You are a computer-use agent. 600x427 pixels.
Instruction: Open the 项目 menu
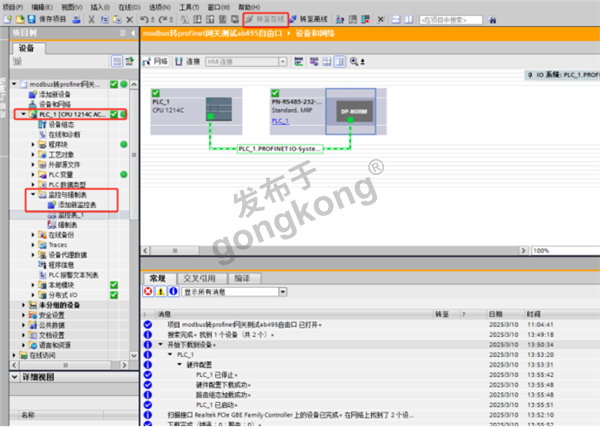12,7
